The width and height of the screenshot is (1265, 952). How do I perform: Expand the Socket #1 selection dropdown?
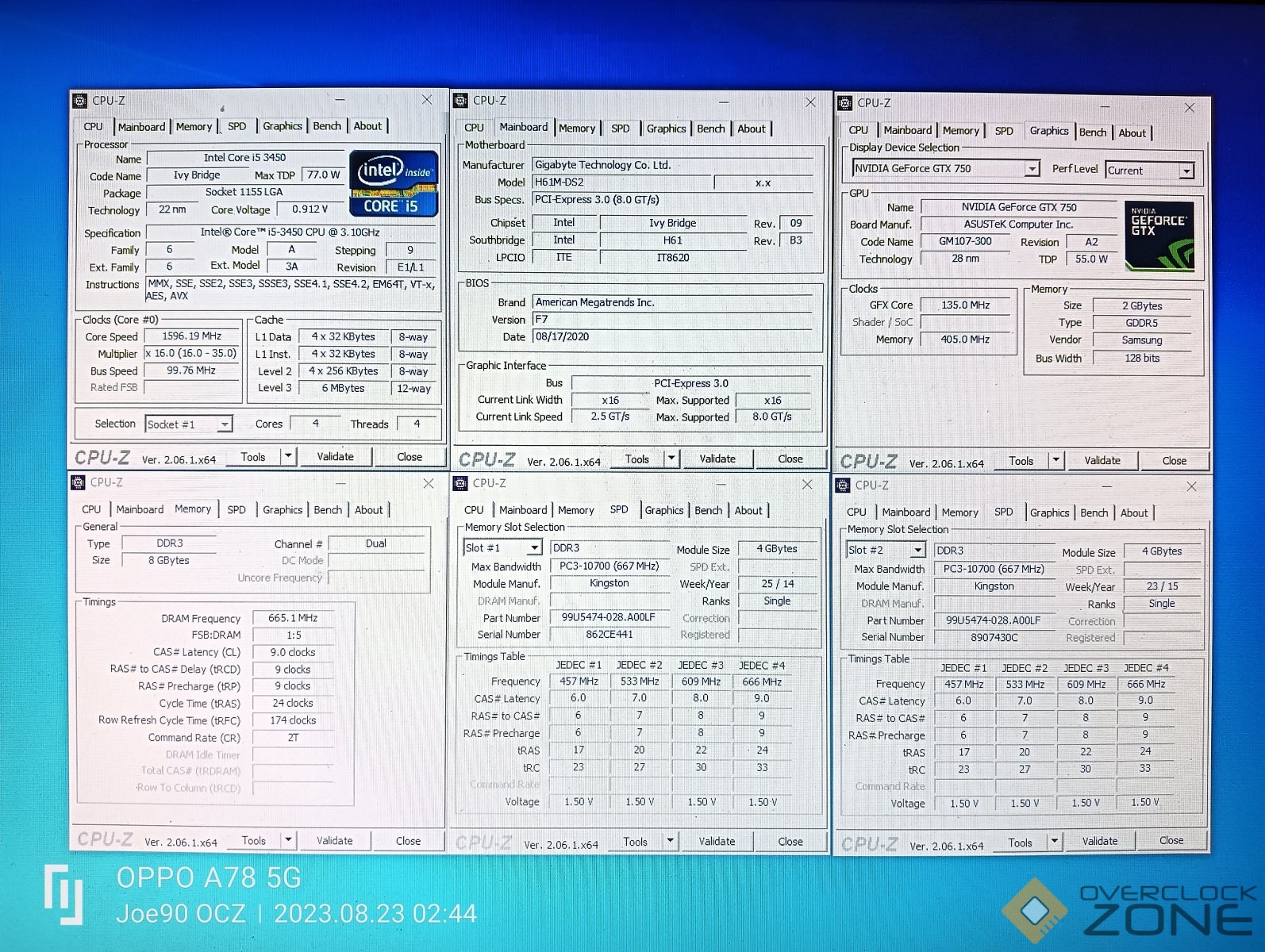click(x=225, y=424)
